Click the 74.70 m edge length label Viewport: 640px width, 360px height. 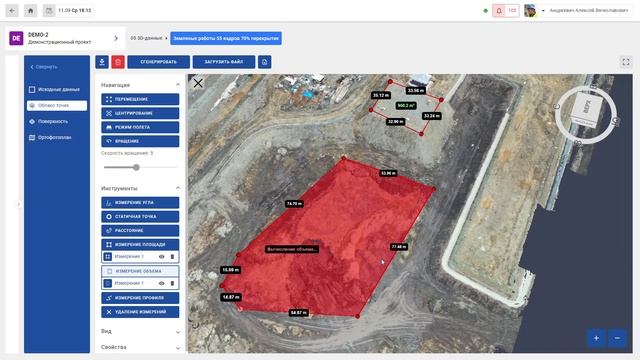click(294, 203)
